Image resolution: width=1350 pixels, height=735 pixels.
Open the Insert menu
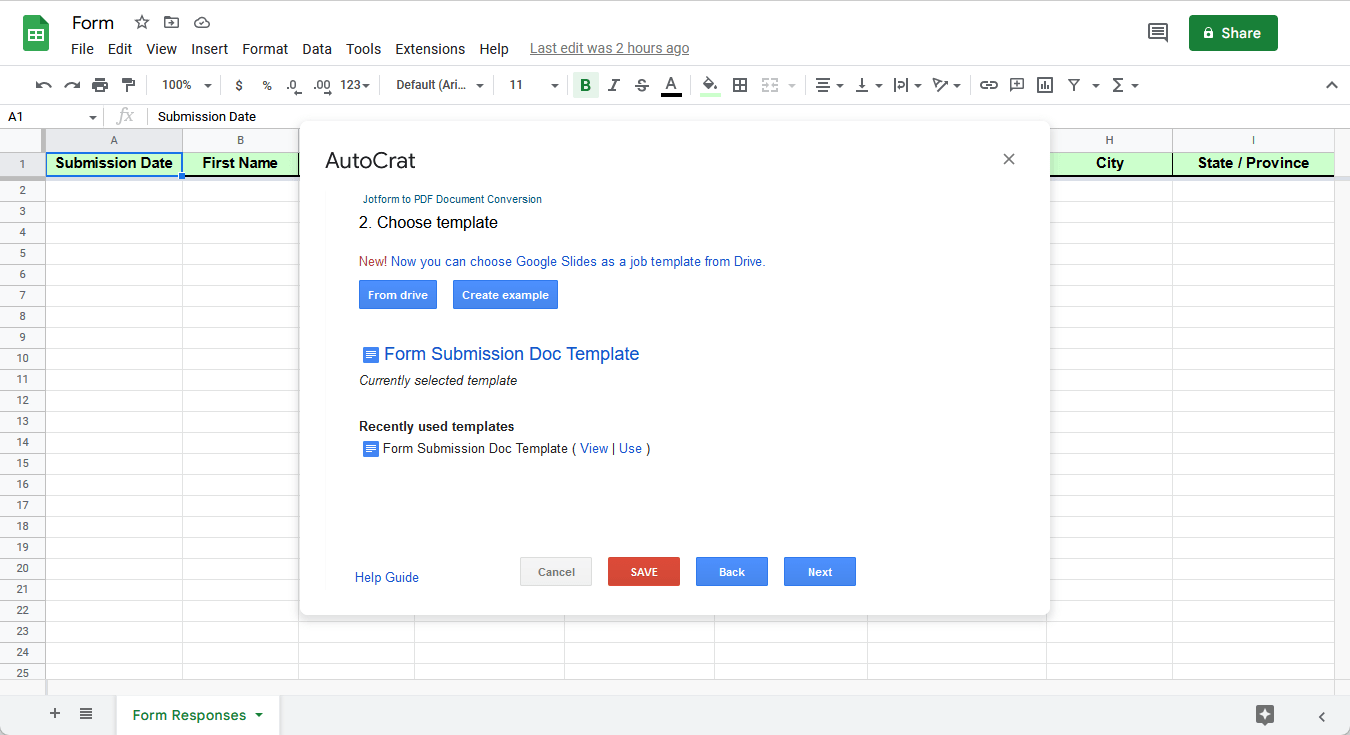pos(210,49)
